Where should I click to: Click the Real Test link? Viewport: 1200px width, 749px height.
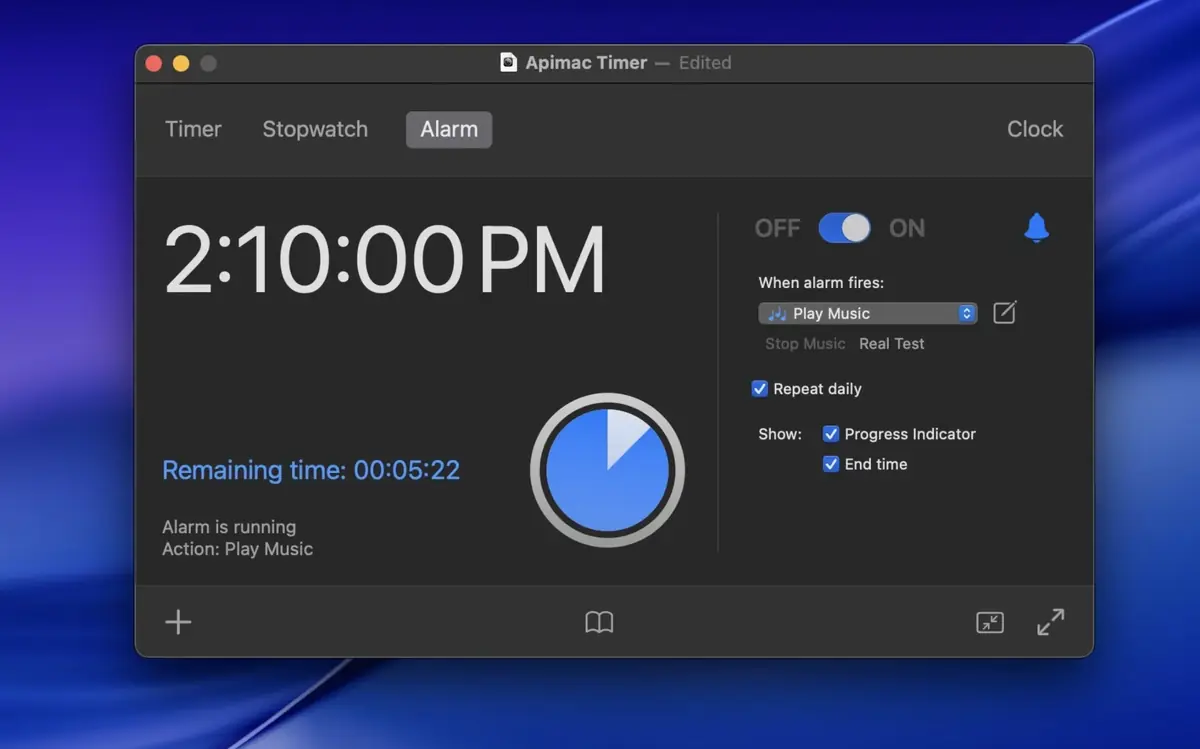pos(891,343)
